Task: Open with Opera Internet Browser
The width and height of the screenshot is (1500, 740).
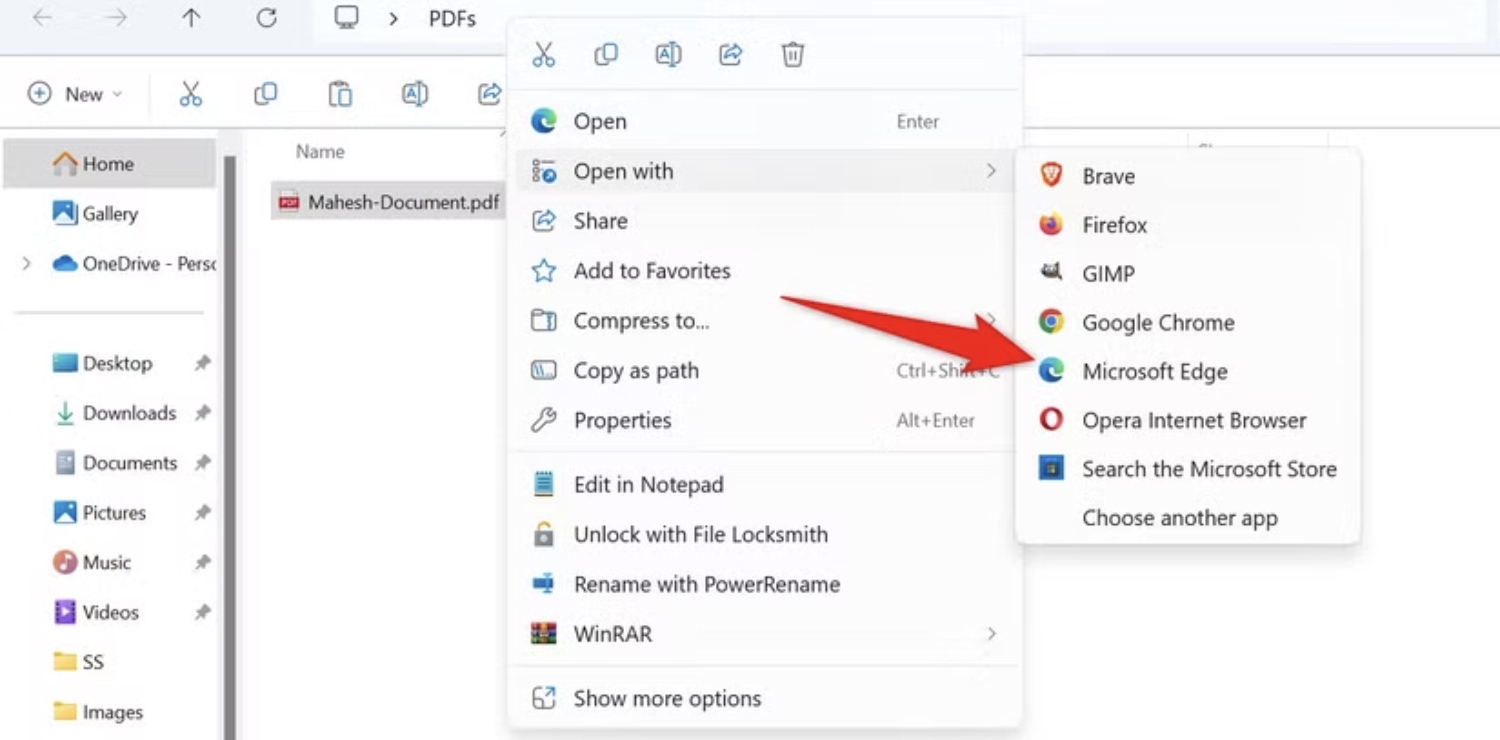Action: point(1187,421)
